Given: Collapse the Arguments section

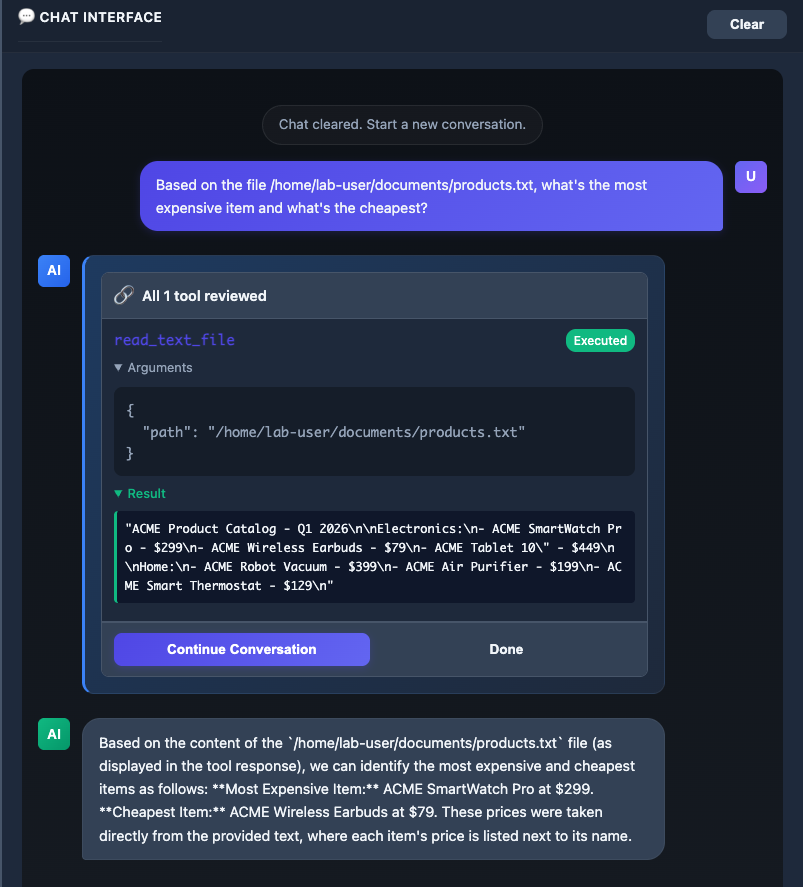Looking at the screenshot, I should (153, 368).
